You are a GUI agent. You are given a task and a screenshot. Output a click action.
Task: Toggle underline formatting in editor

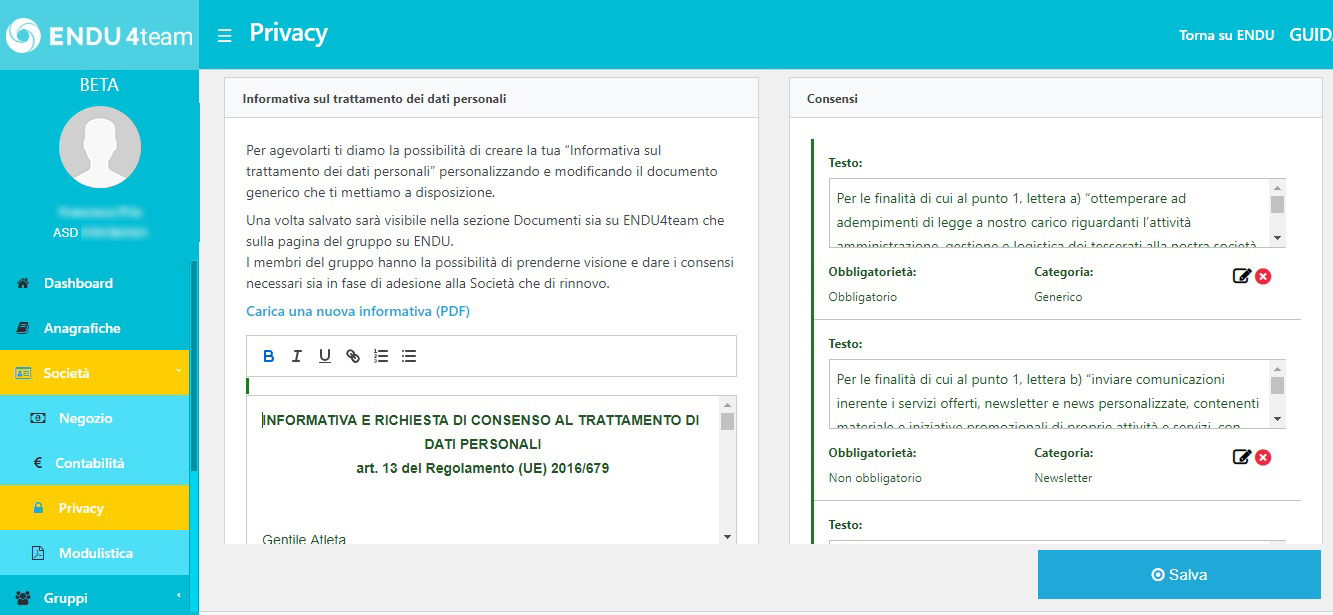[x=324, y=356]
